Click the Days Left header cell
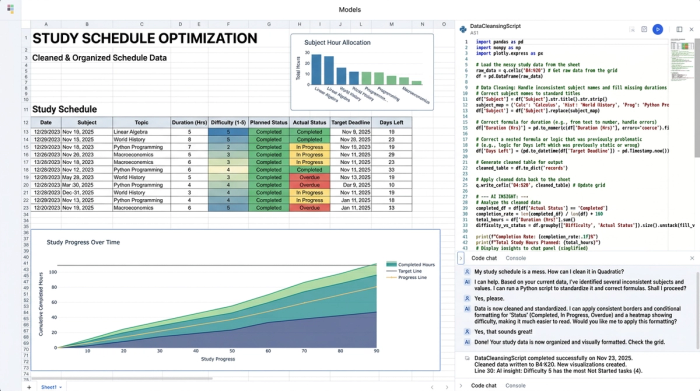The height and width of the screenshot is (391, 700). click(392, 122)
